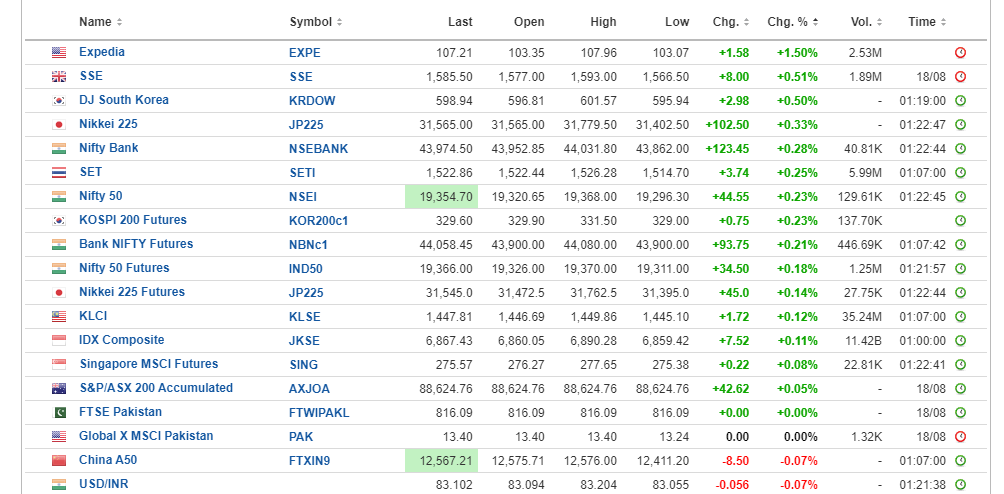Click the Expedia row US flag icon
This screenshot has height=494, width=1004.
pos(59,53)
